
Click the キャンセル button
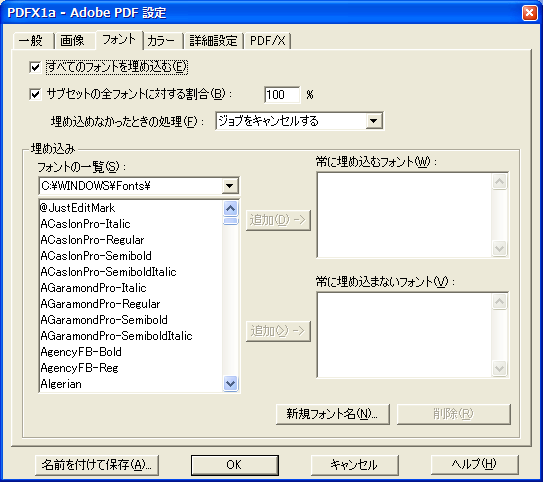(x=354, y=465)
